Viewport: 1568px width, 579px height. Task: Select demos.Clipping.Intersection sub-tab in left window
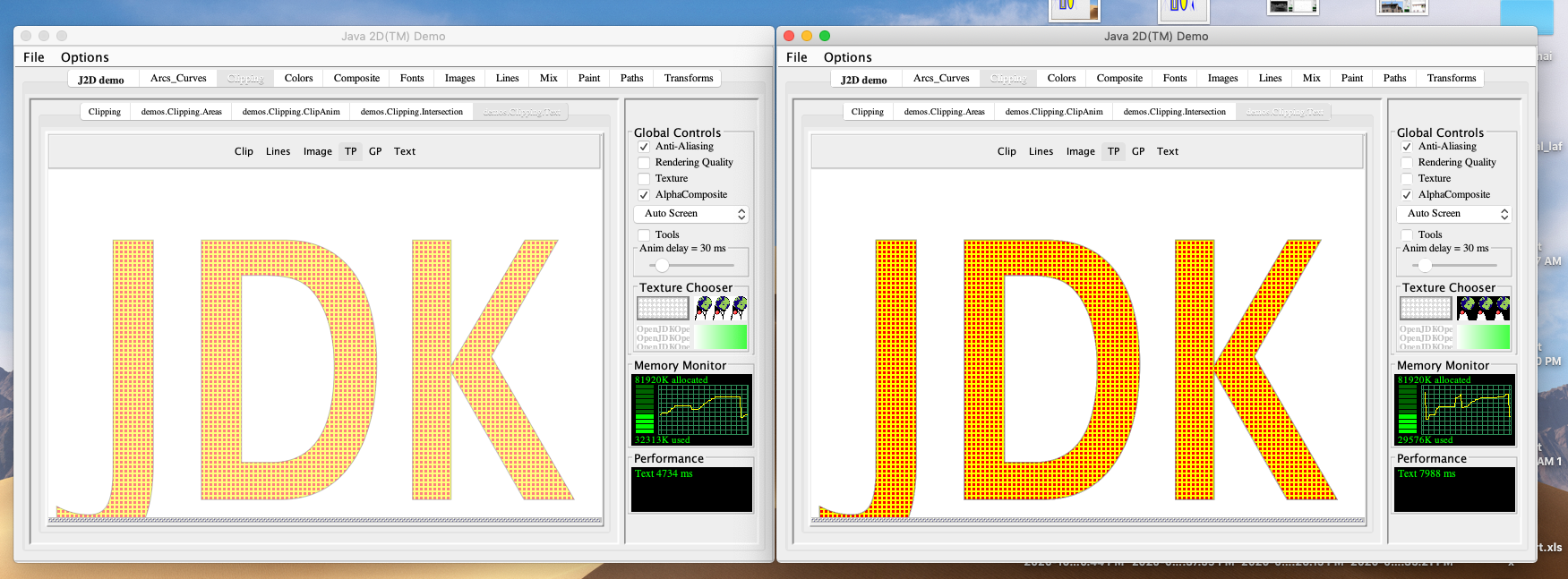click(x=412, y=112)
